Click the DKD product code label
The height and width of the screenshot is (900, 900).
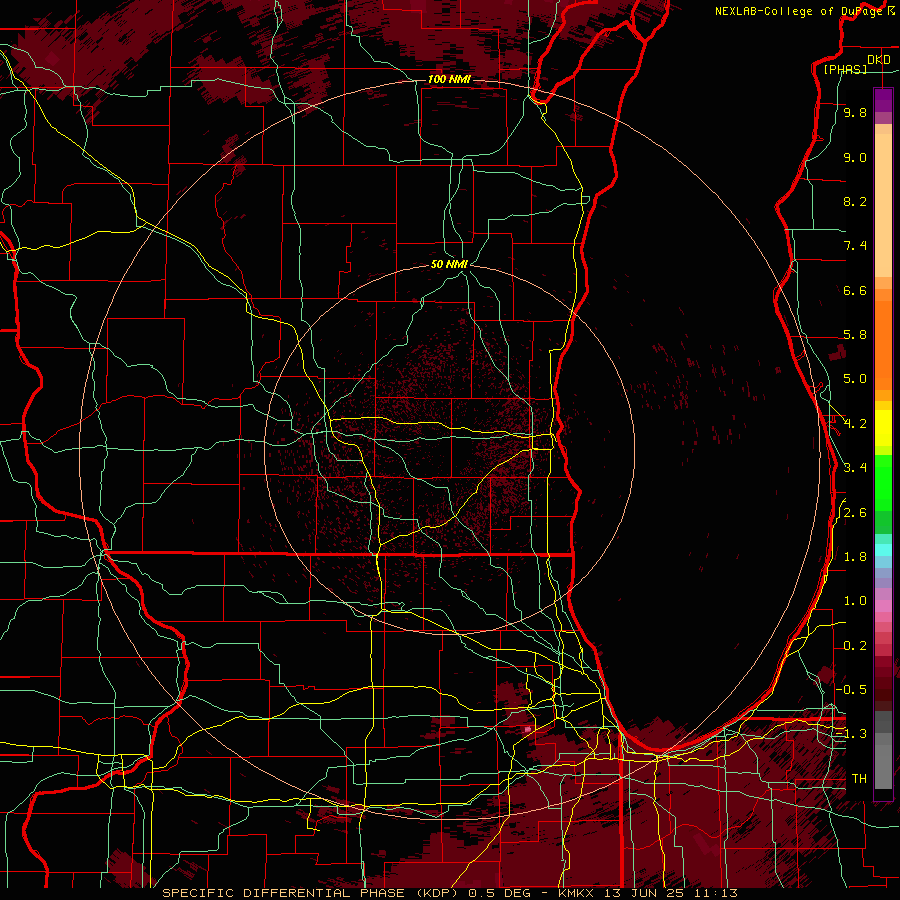point(878,59)
